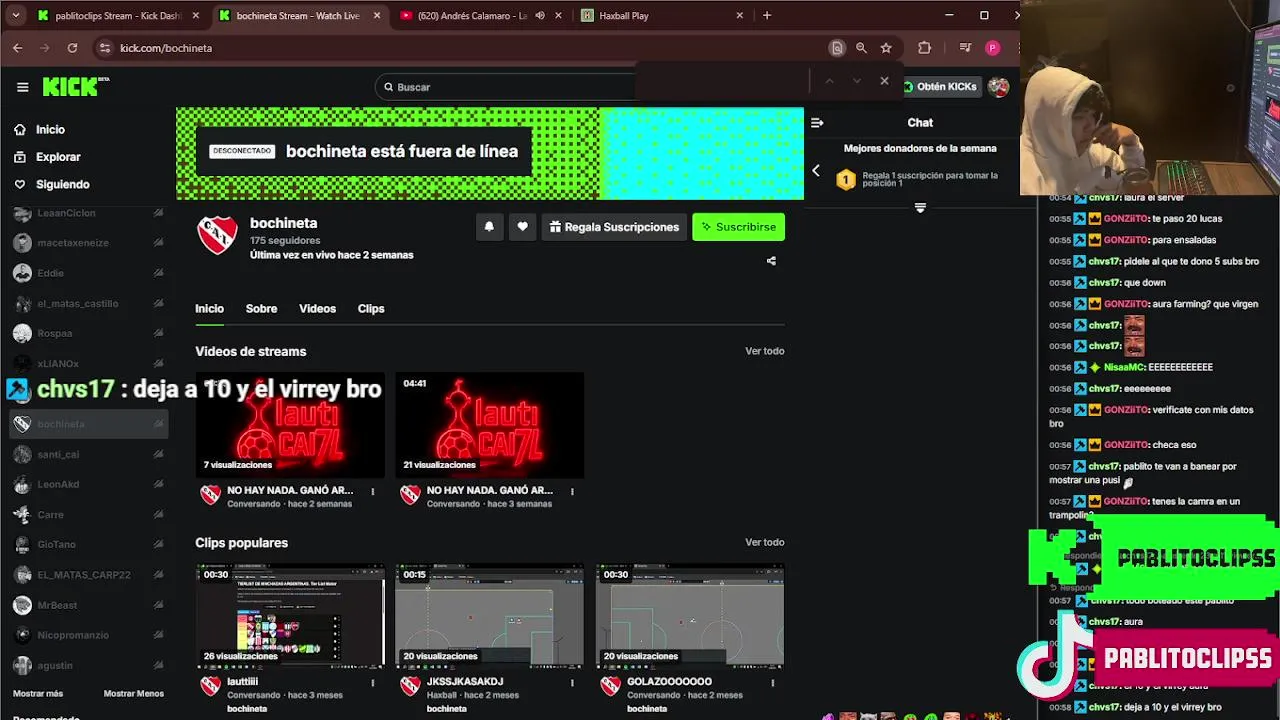Go to next find result arrow
The image size is (1280, 720).
[x=857, y=80]
